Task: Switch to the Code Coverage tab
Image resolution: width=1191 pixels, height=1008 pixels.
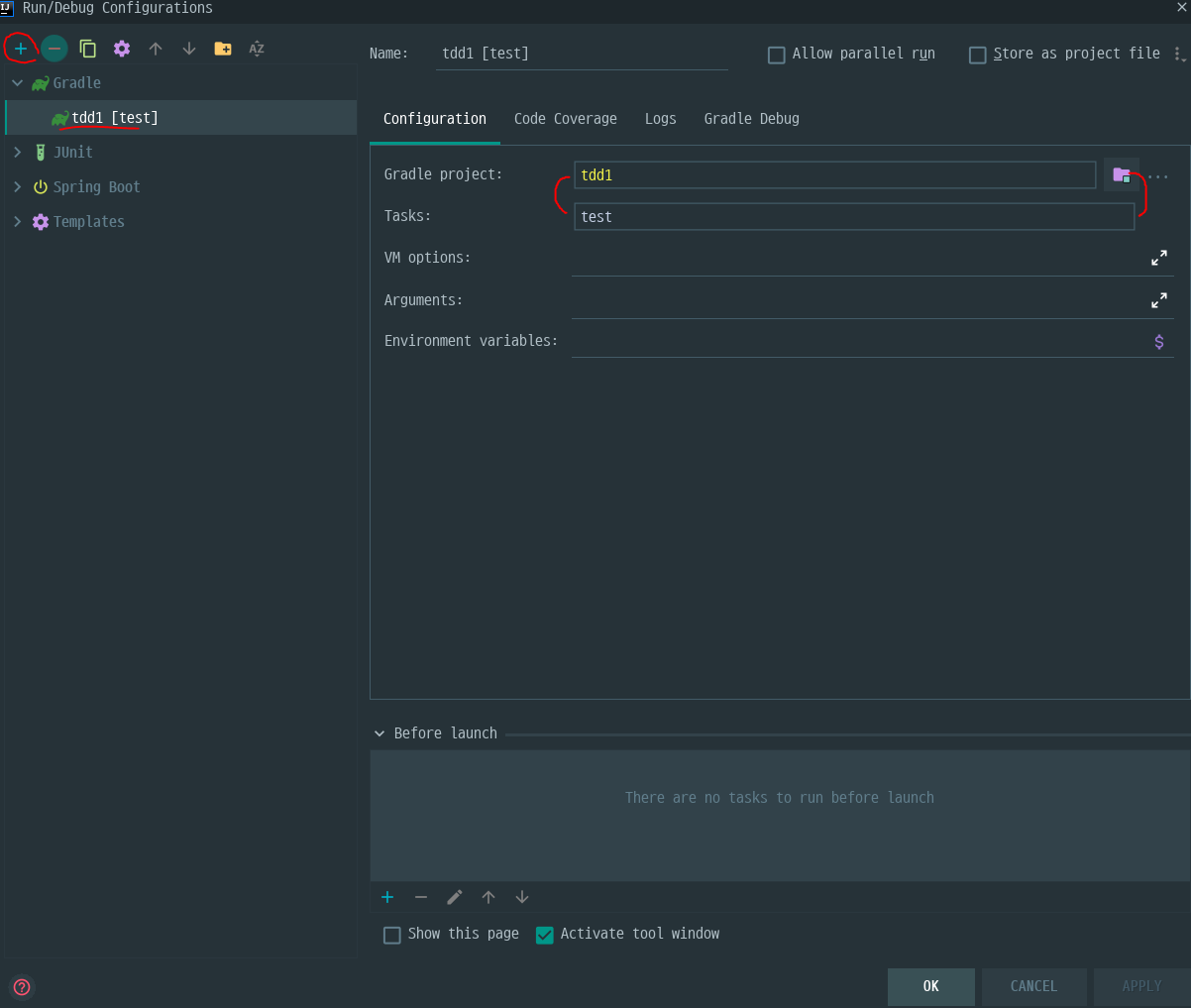Action: pos(566,119)
